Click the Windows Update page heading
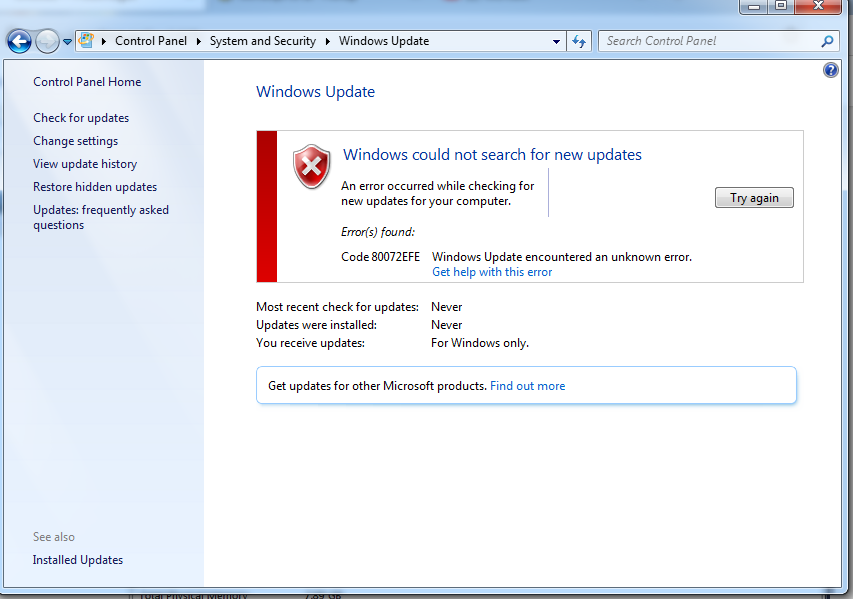Viewport: 853px width, 599px height. [316, 92]
